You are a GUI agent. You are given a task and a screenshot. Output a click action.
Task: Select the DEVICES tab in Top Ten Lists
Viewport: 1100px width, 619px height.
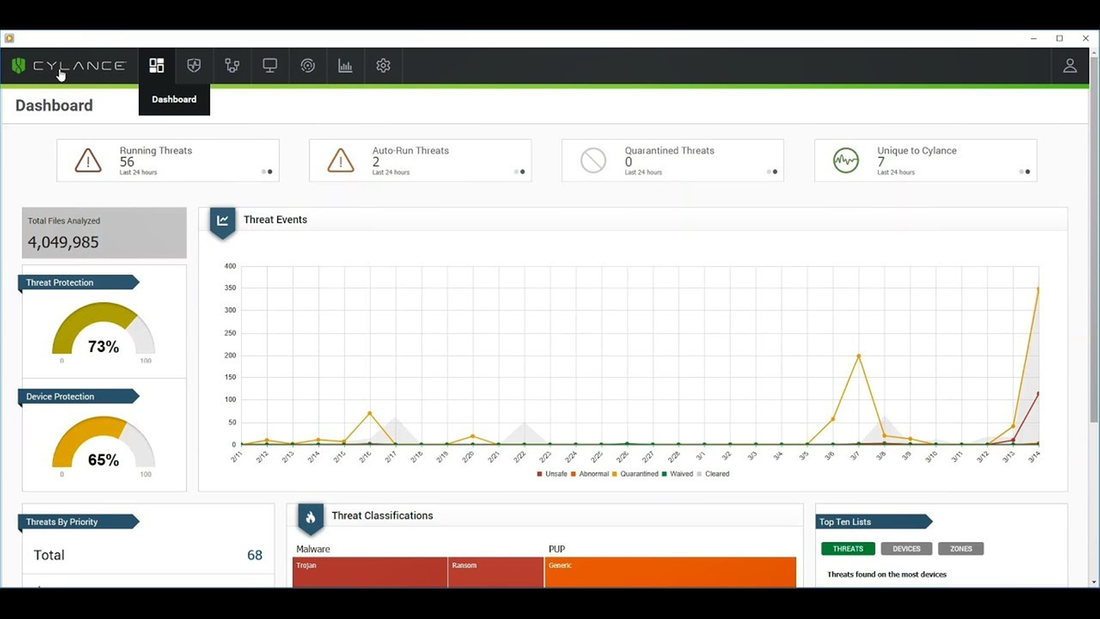tap(906, 549)
